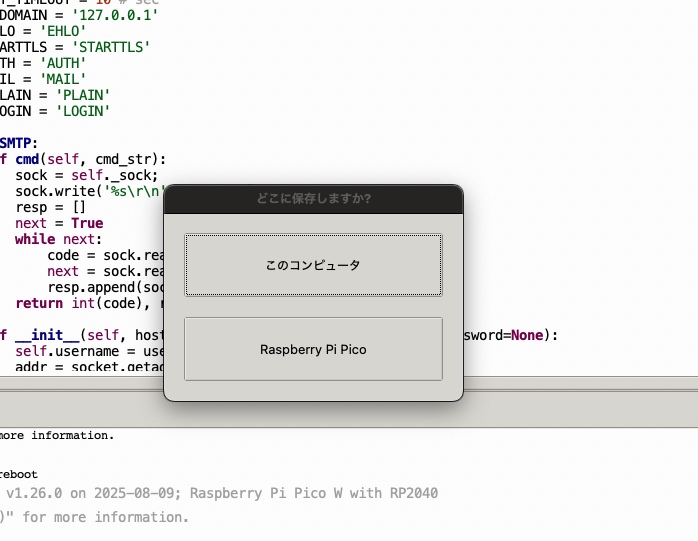Click the 'AUTH' string constant

click(63, 63)
